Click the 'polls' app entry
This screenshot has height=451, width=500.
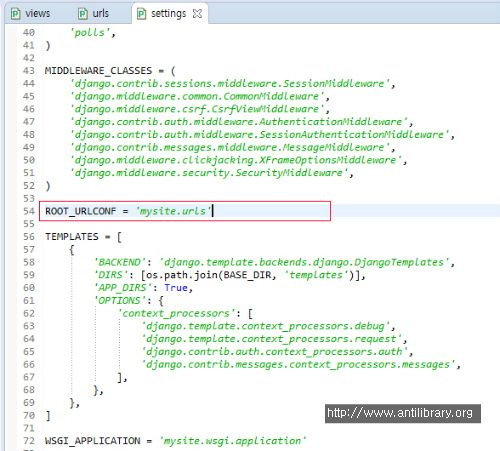90,33
